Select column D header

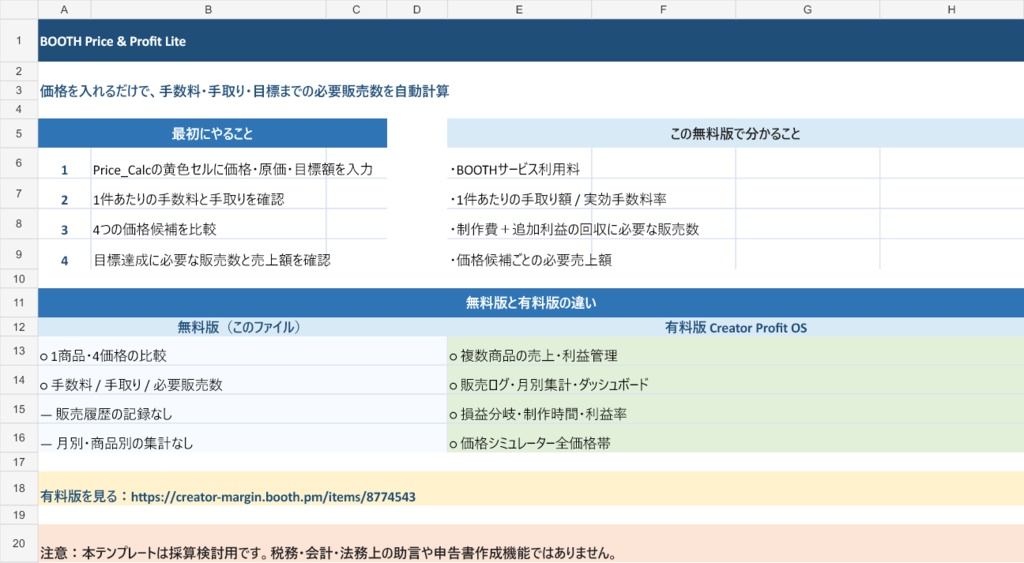click(x=417, y=9)
